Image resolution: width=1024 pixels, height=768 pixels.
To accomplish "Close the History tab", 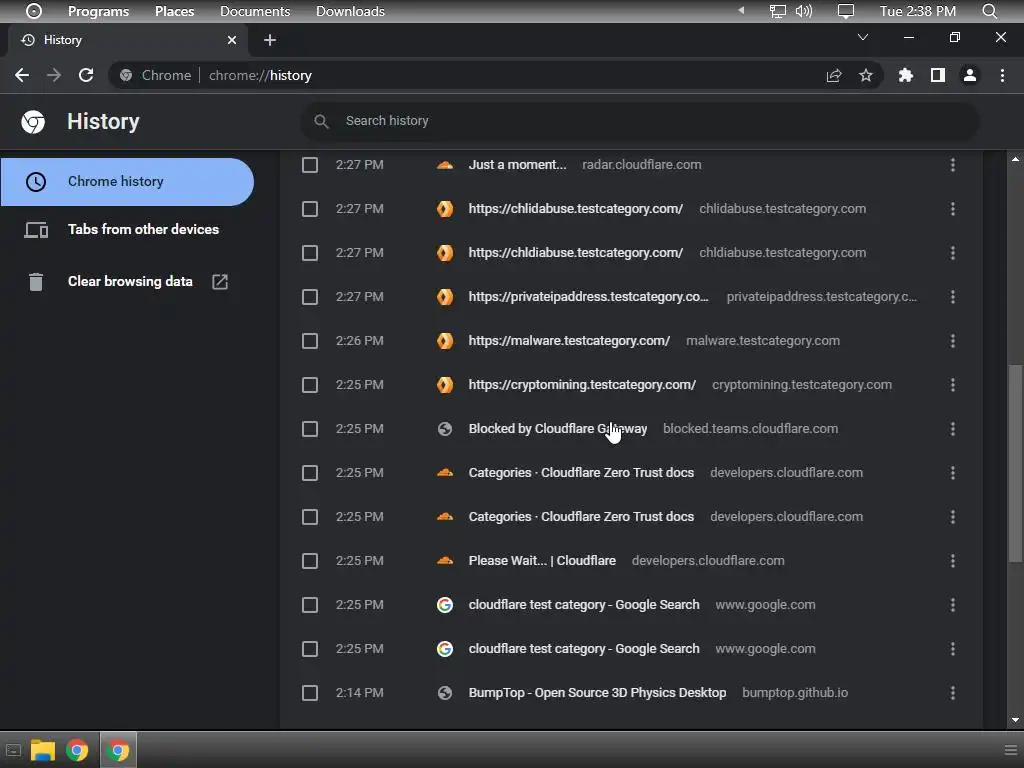I will pos(232,40).
